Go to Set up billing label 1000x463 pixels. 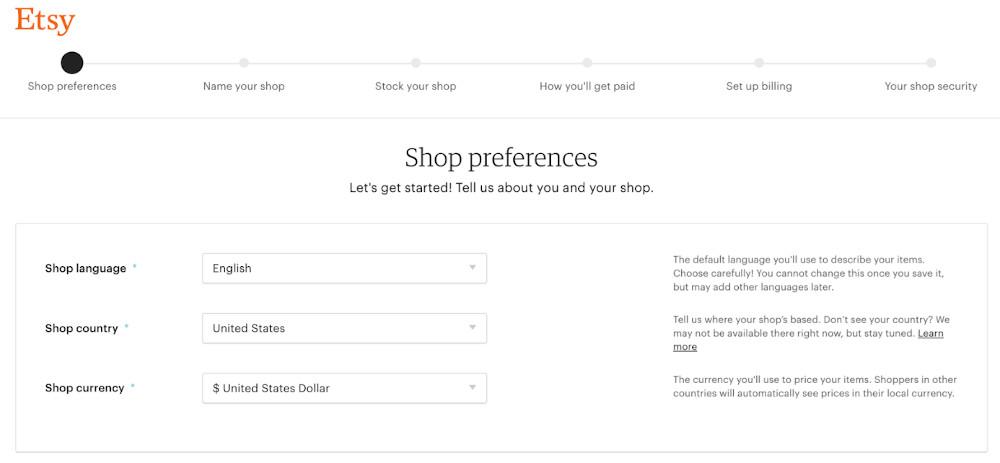coord(759,86)
